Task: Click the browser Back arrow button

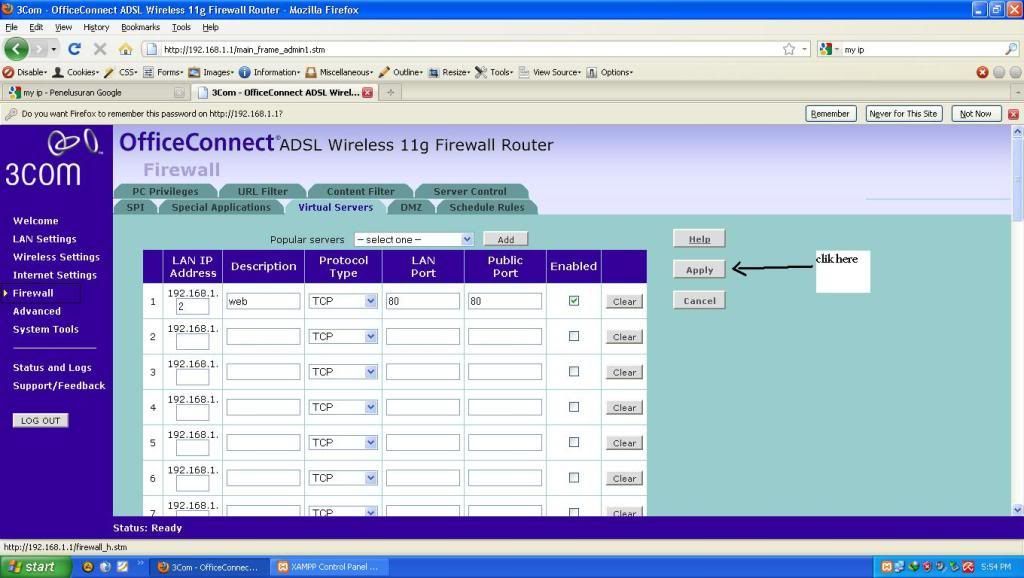Action: (x=16, y=48)
